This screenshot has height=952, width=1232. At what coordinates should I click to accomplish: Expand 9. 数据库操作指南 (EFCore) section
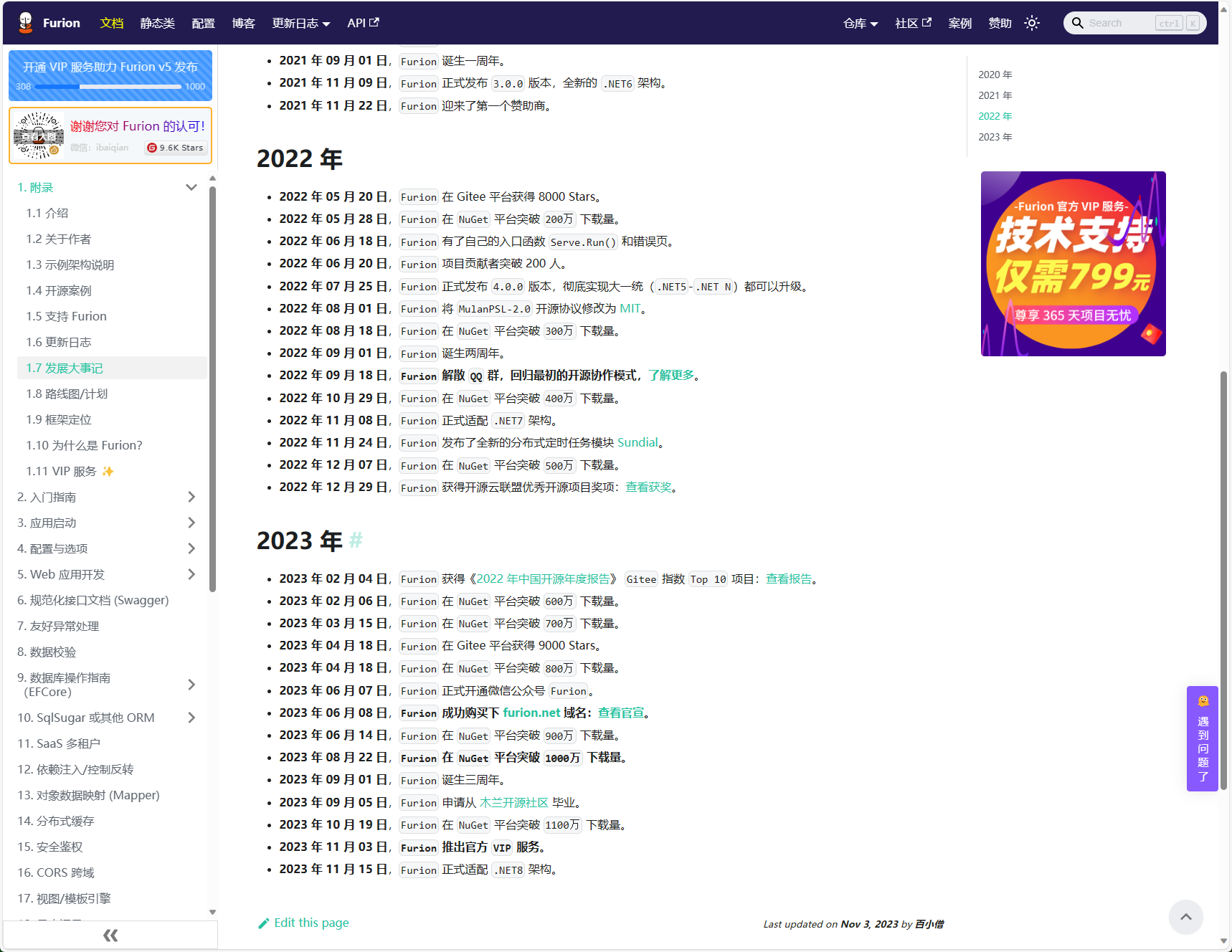191,685
